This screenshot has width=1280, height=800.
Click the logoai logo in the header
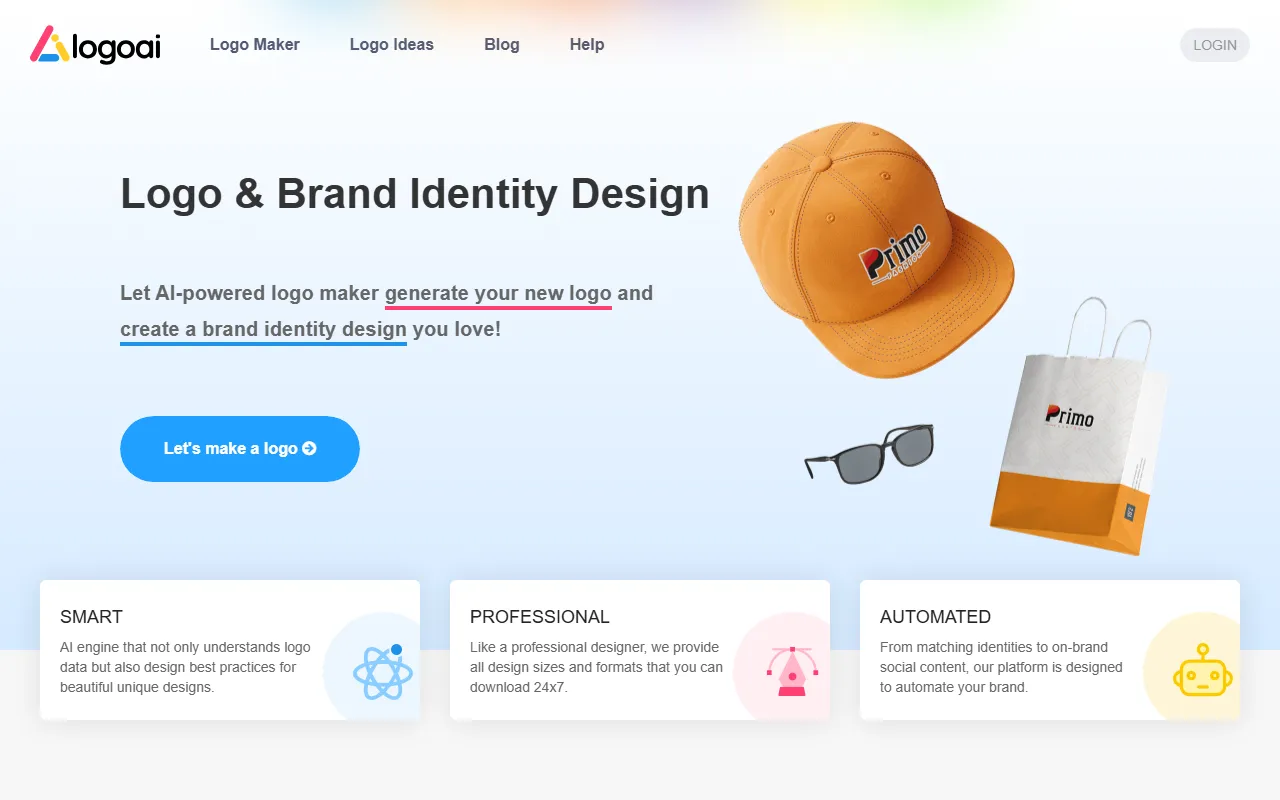95,45
